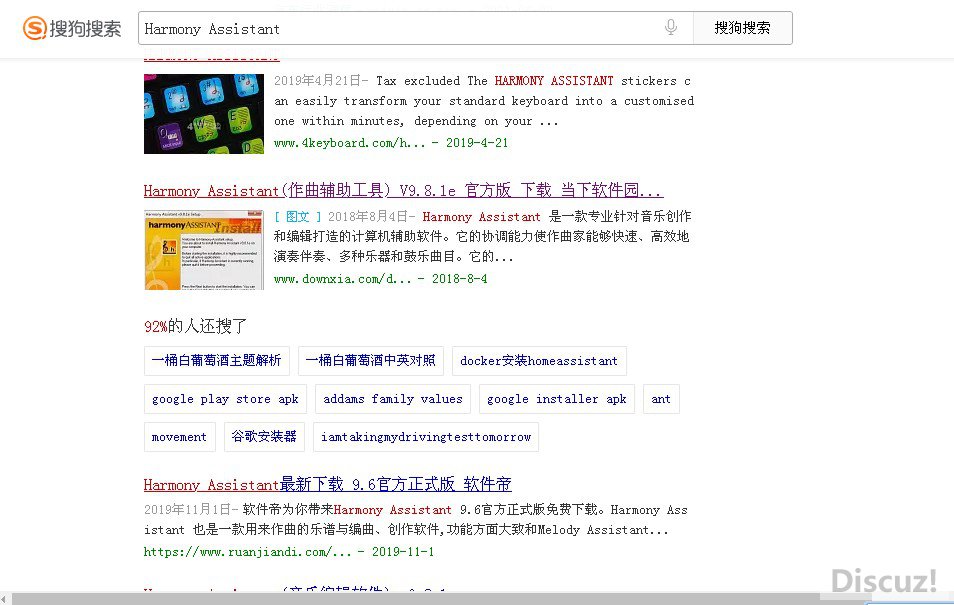
Task: Click the 2018年8月4日 snippet date
Action: (x=368, y=217)
